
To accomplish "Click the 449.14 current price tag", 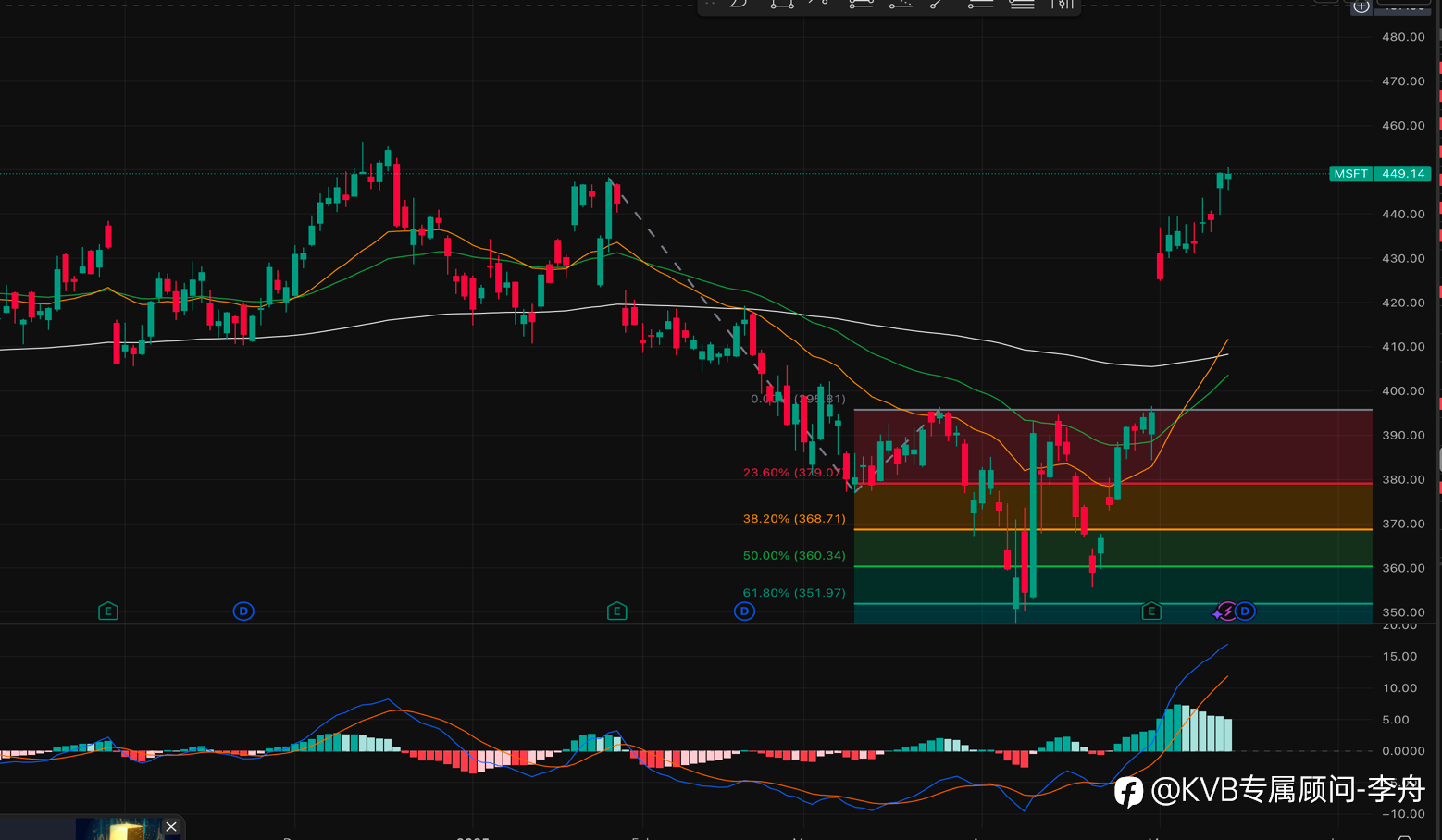I will coord(1403,173).
